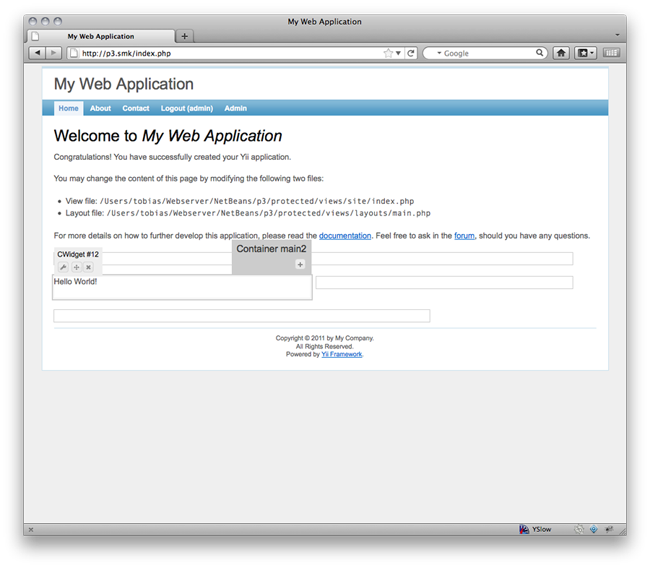Close the status bar add-on with the x
Viewport: 650px width, 568px height.
pyautogui.click(x=31, y=529)
